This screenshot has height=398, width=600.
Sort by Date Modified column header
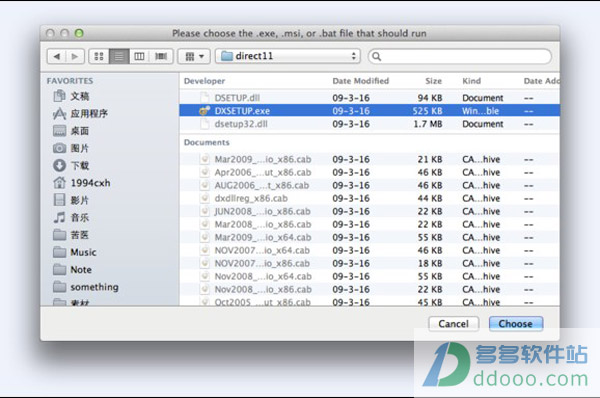(360, 81)
